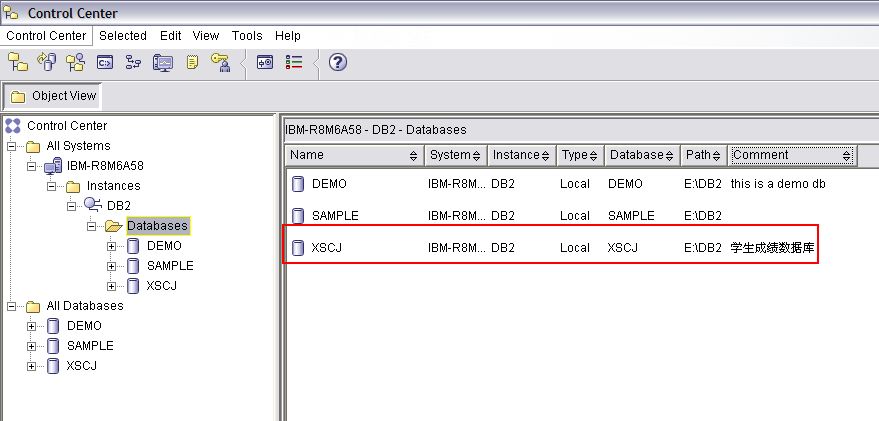Image resolution: width=879 pixels, height=421 pixels.
Task: Select SAMPLE cylinder icon under Databases folder
Action: (133, 266)
